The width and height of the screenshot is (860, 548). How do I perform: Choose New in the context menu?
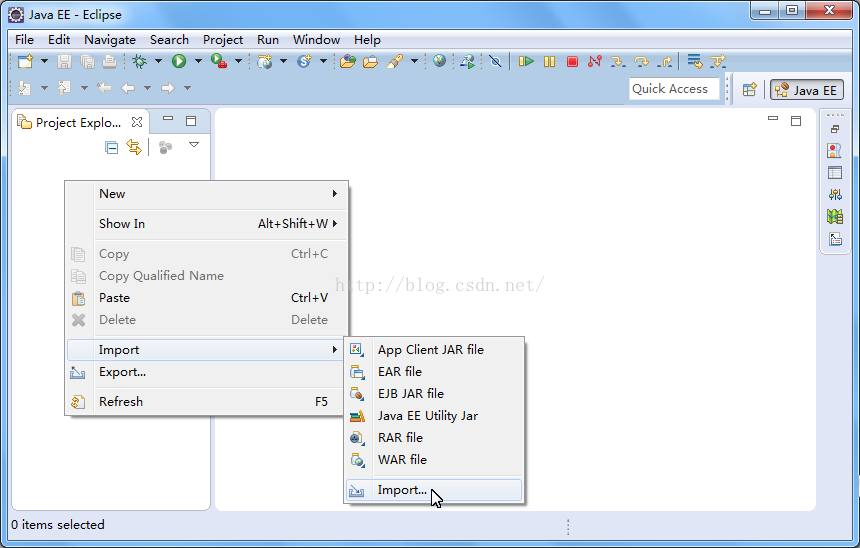coord(207,194)
